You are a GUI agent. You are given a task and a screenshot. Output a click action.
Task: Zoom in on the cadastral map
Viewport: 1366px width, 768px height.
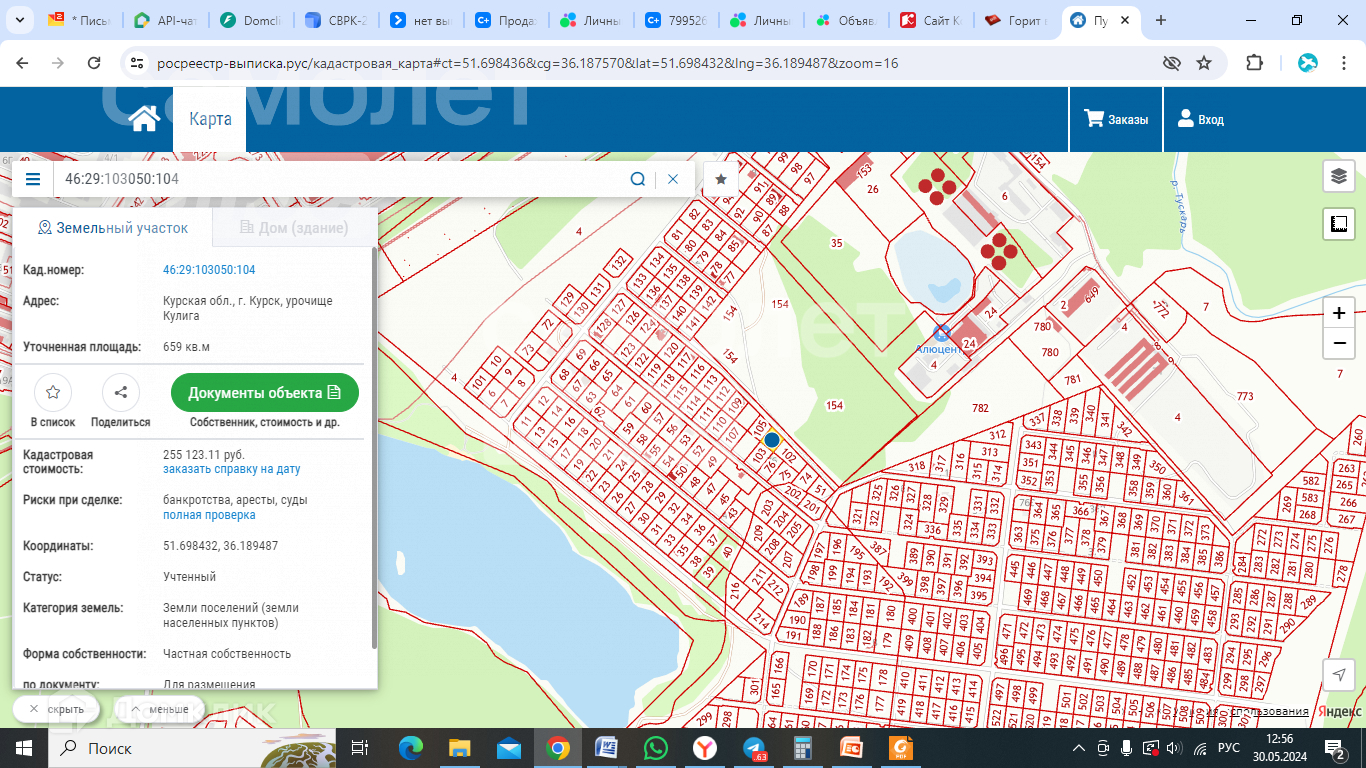[x=1339, y=313]
